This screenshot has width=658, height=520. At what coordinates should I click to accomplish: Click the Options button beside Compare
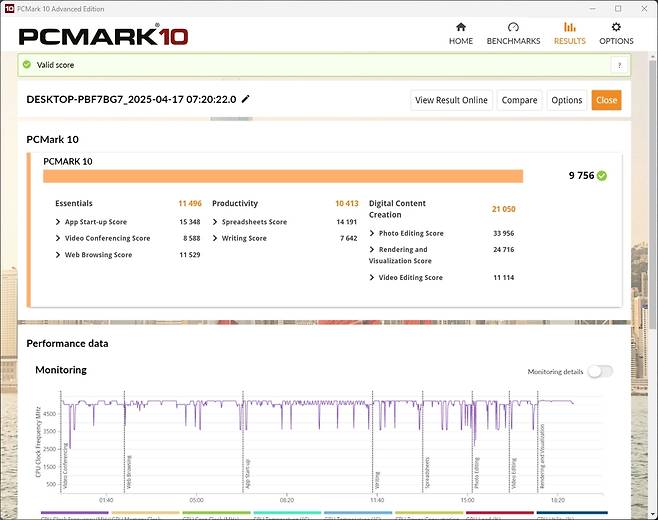coord(566,100)
